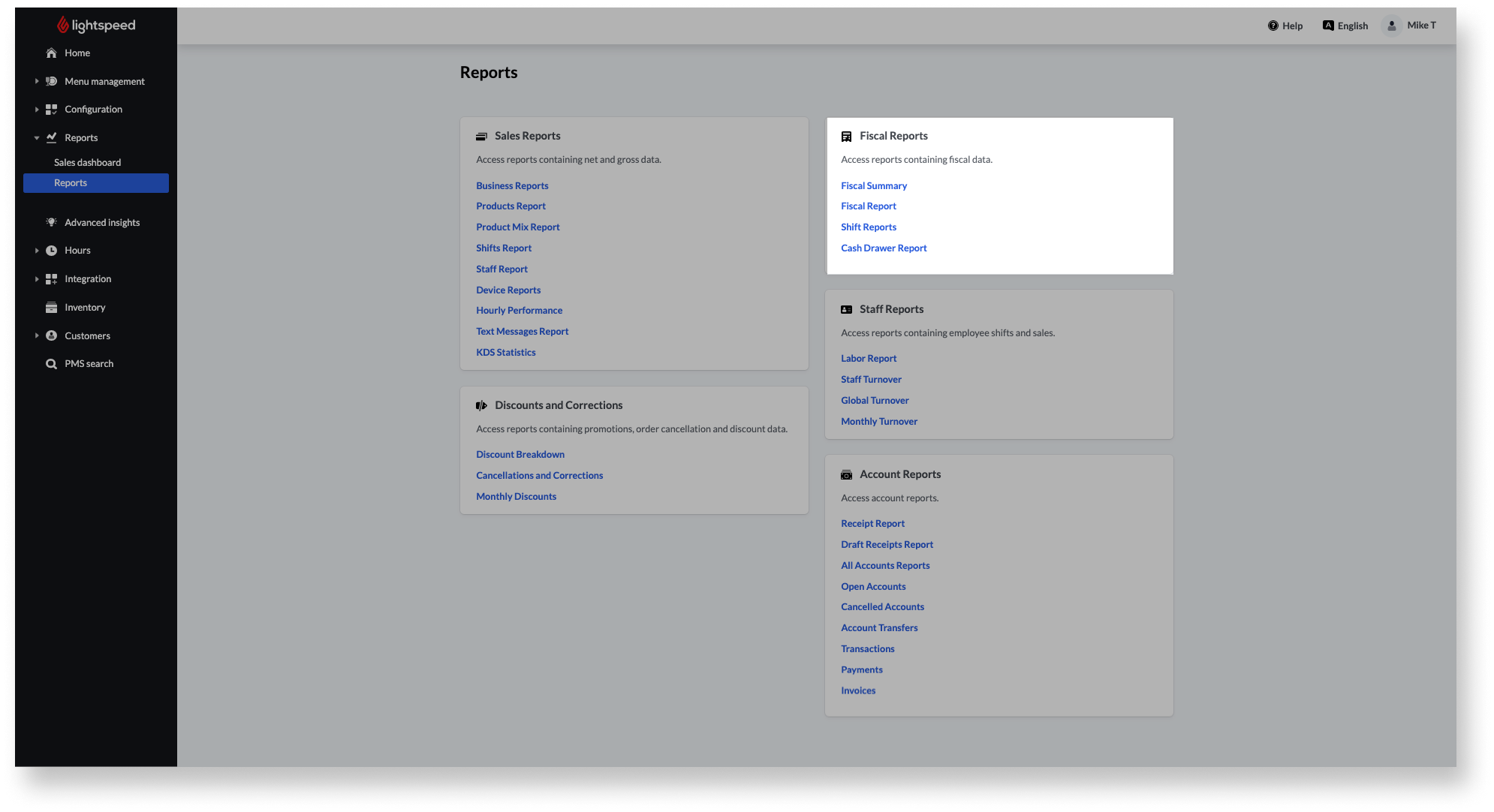Click the Lightspeed flame logo

[63, 25]
